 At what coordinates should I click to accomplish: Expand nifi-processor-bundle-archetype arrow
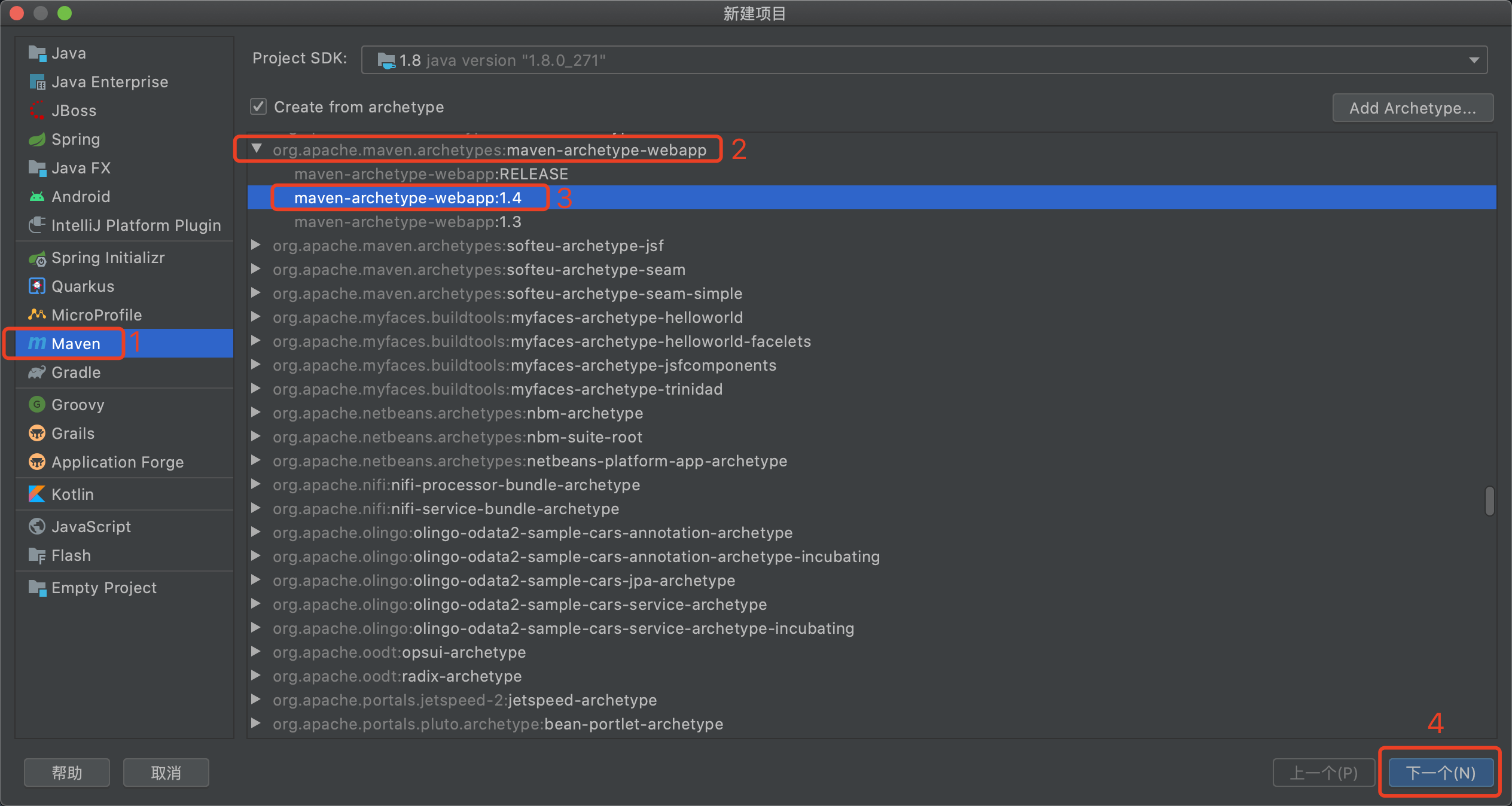(255, 484)
